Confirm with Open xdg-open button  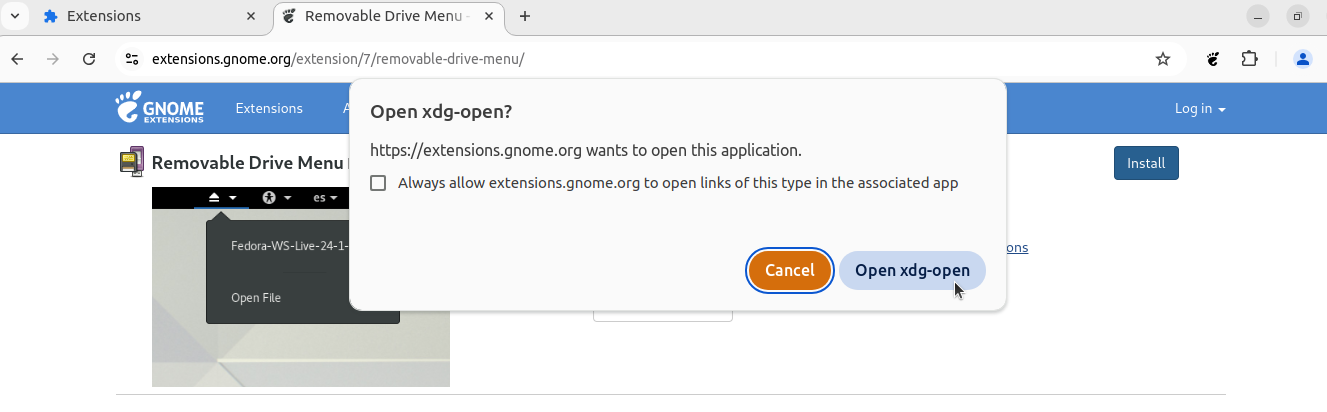[x=912, y=270]
